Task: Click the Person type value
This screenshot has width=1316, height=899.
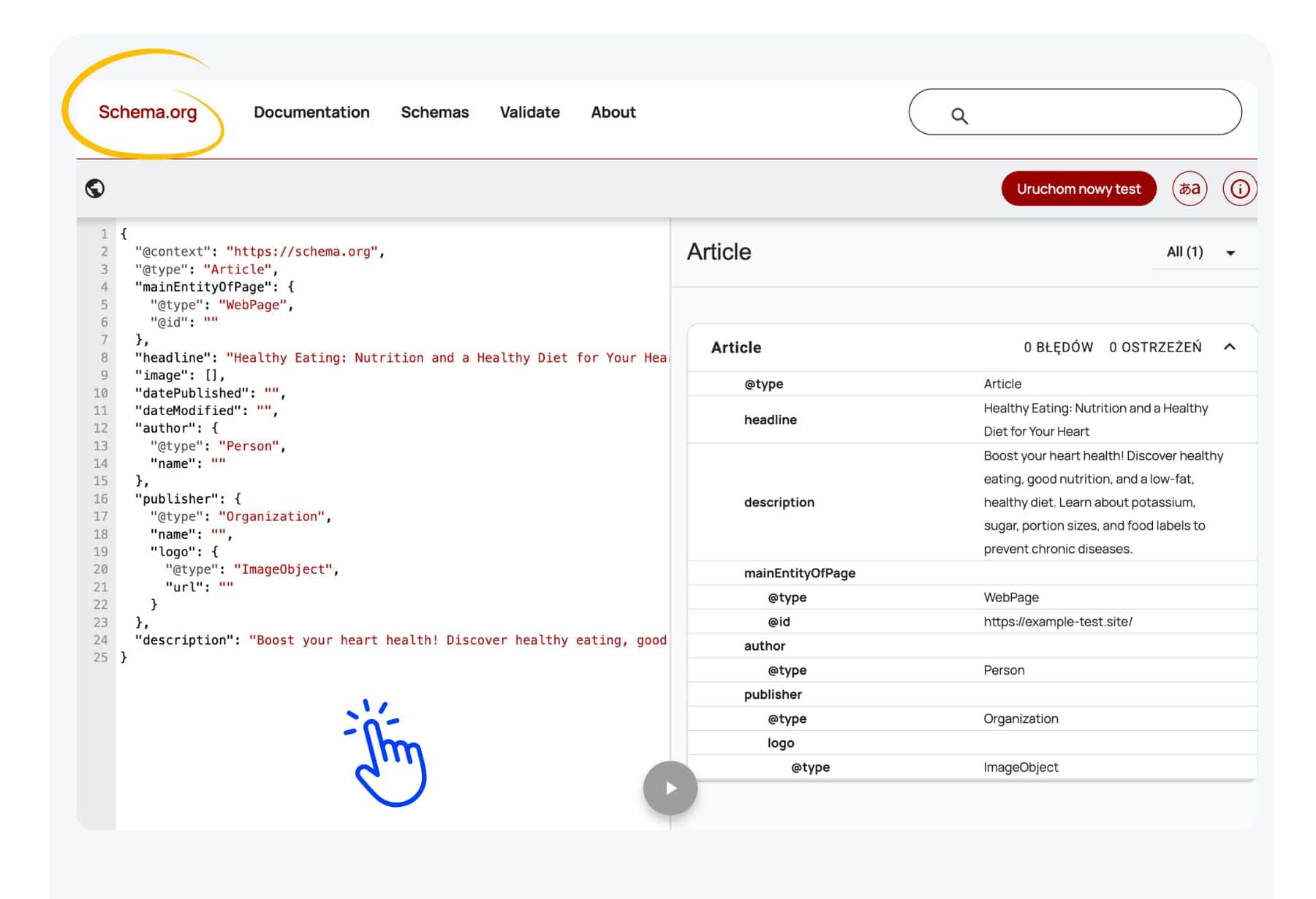Action: click(1004, 670)
